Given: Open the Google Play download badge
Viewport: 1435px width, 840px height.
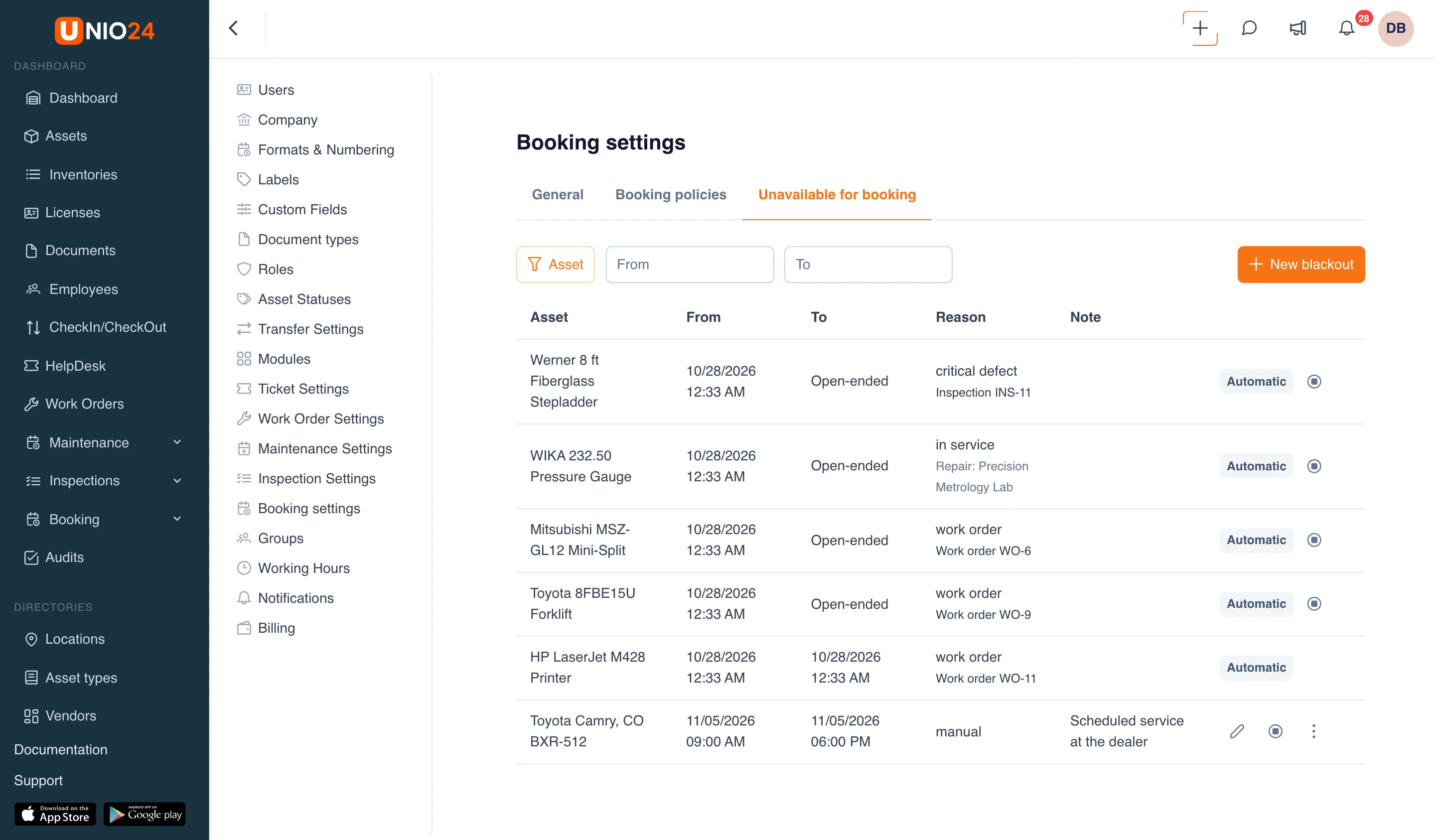Looking at the screenshot, I should 144,815.
